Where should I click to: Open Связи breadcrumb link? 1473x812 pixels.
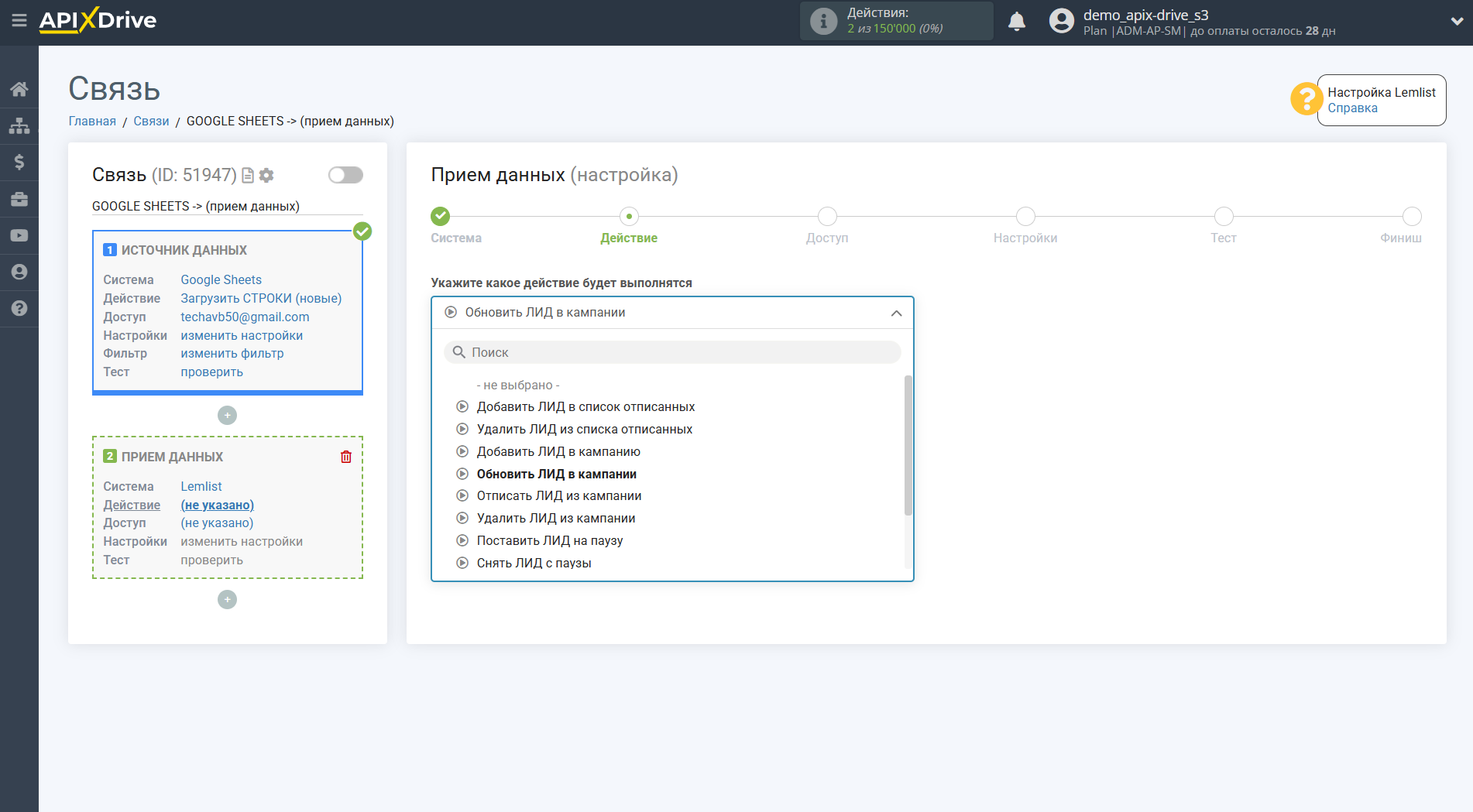pyautogui.click(x=151, y=122)
